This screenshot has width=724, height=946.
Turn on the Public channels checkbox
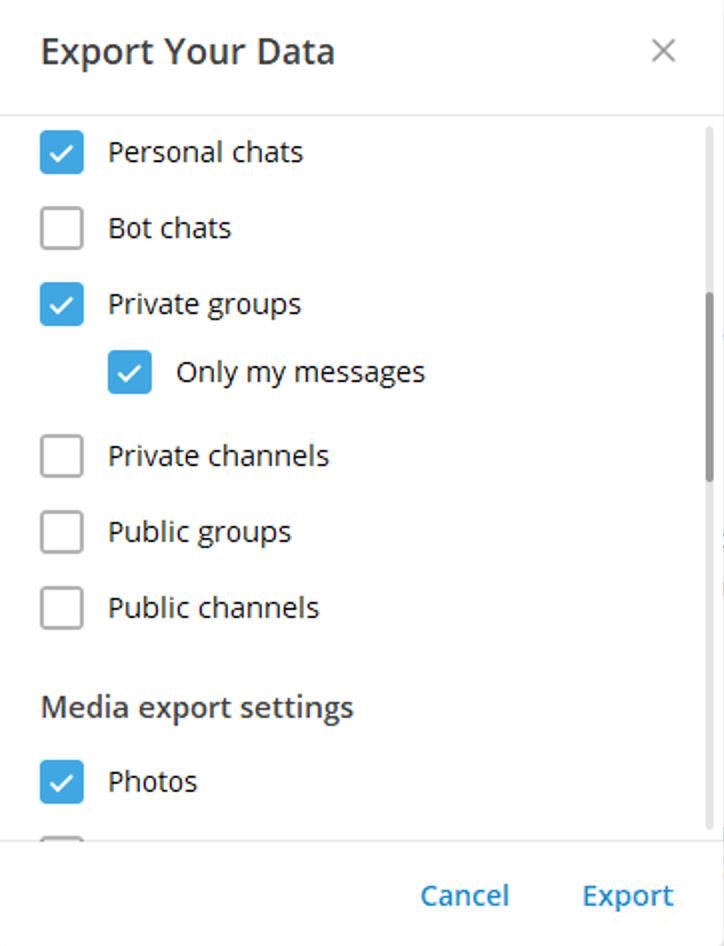62,609
